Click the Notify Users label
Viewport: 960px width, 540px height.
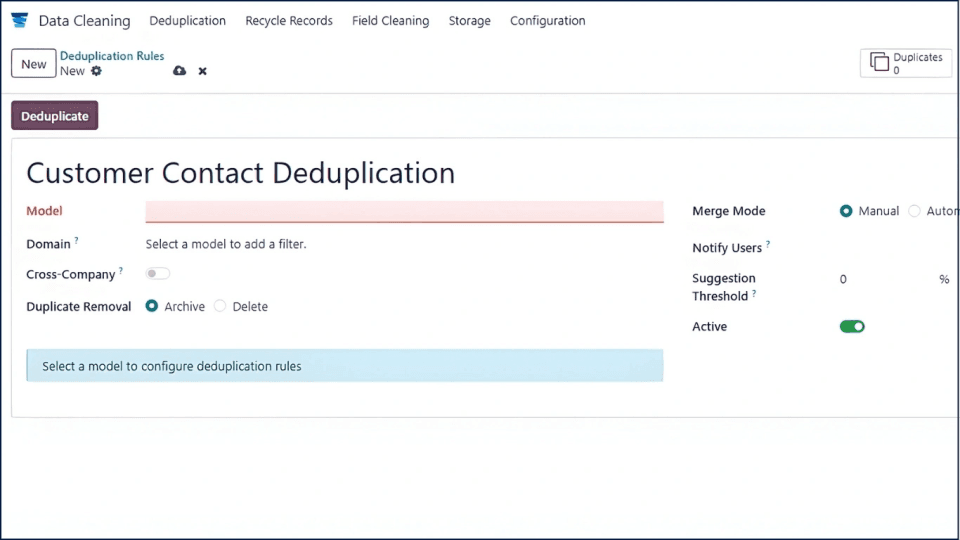coord(727,248)
